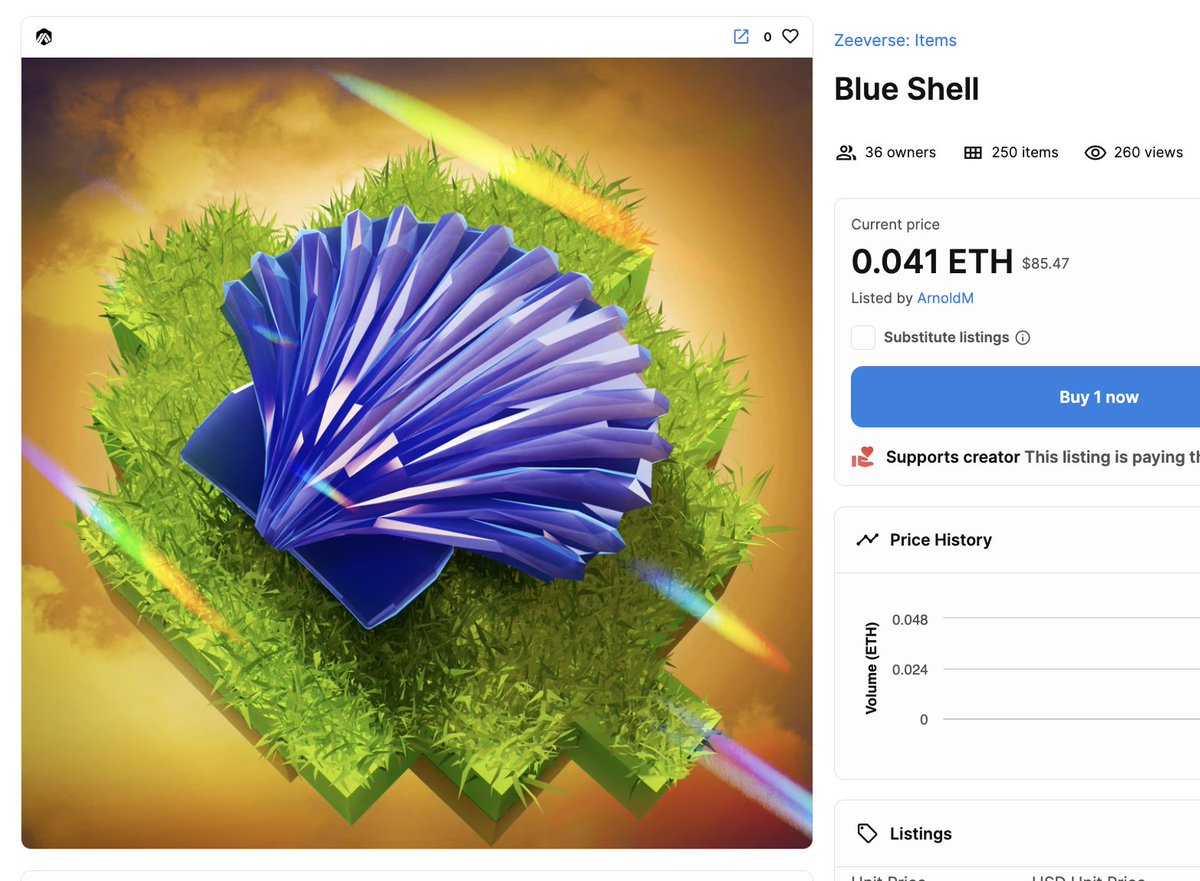Enable the Substitute listings checkbox
The width and height of the screenshot is (1200, 881).
863,337
